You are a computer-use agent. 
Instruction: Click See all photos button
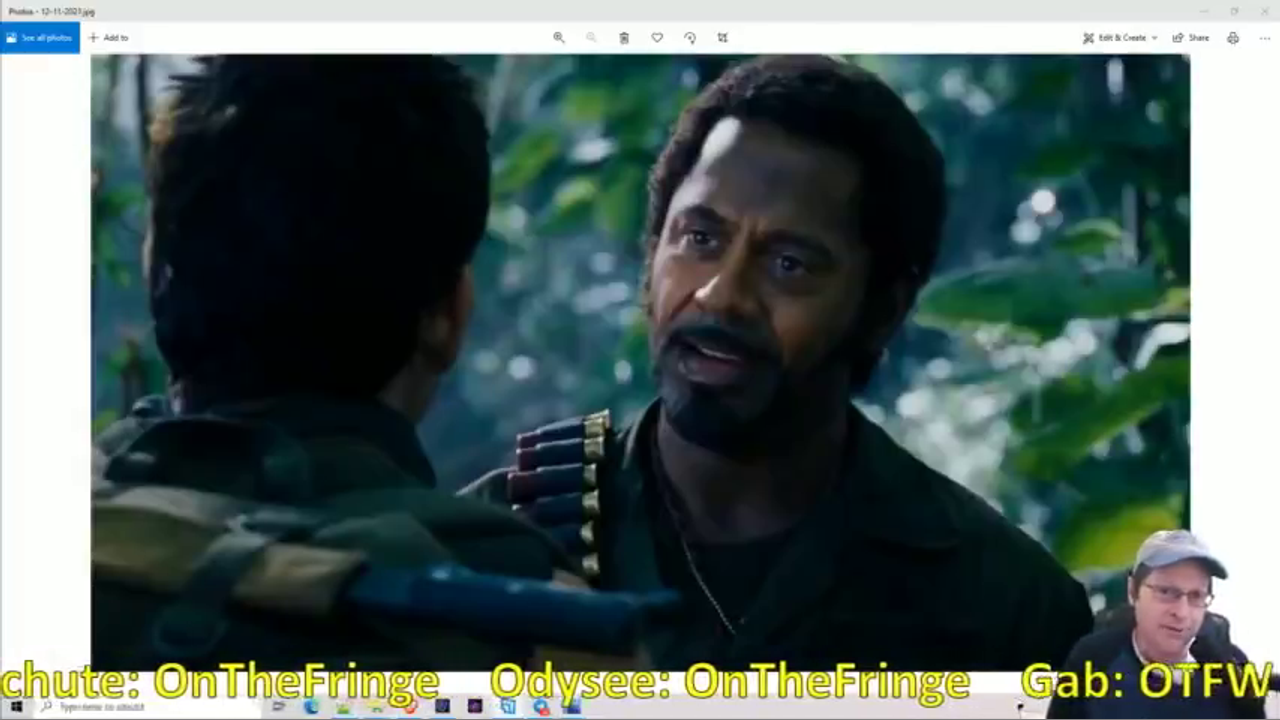pyautogui.click(x=40, y=38)
